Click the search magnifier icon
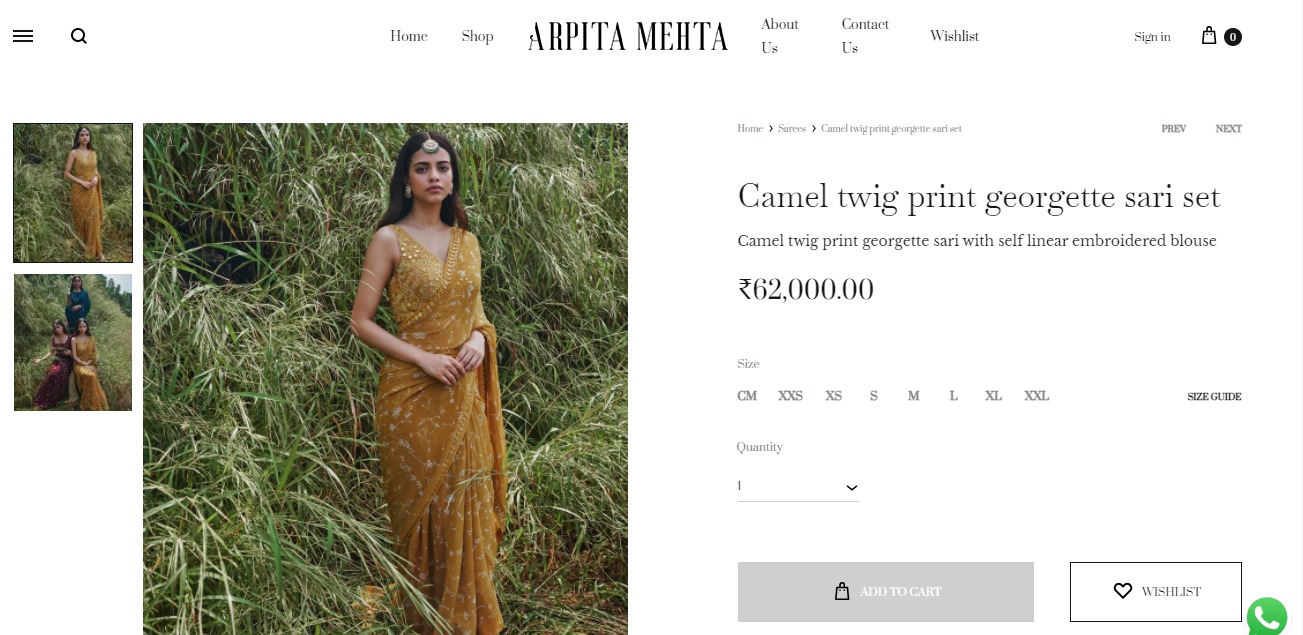 (x=79, y=36)
